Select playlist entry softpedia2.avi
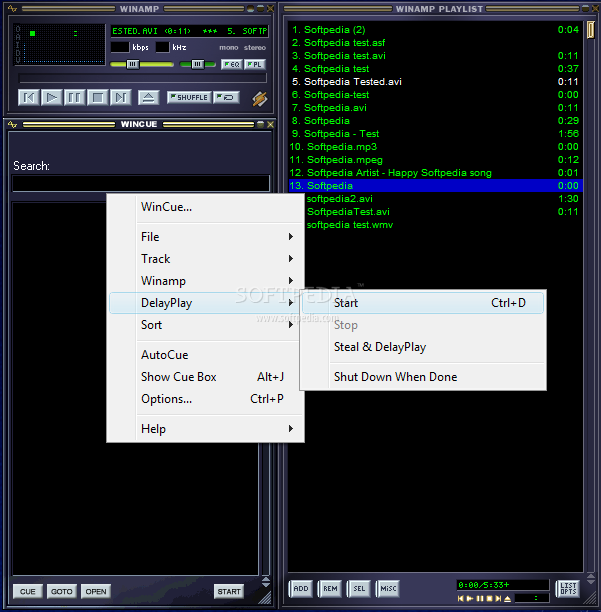This screenshot has height=612, width=601. coord(443,199)
